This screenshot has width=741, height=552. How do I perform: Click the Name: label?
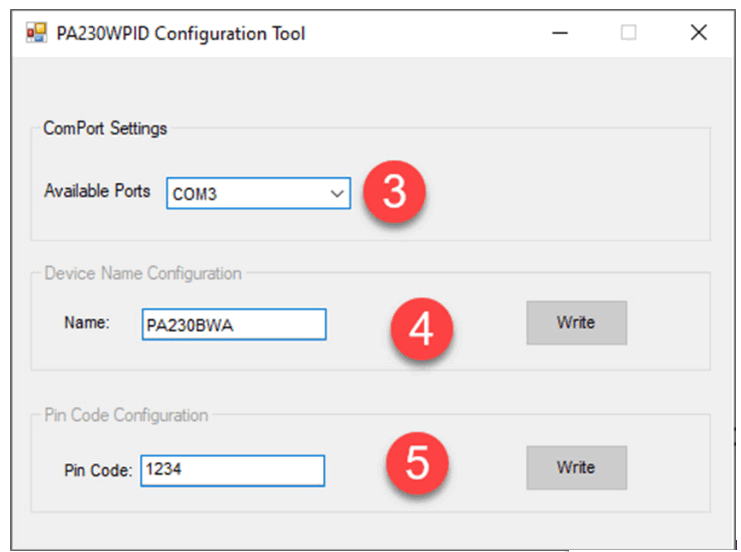pyautogui.click(x=87, y=323)
